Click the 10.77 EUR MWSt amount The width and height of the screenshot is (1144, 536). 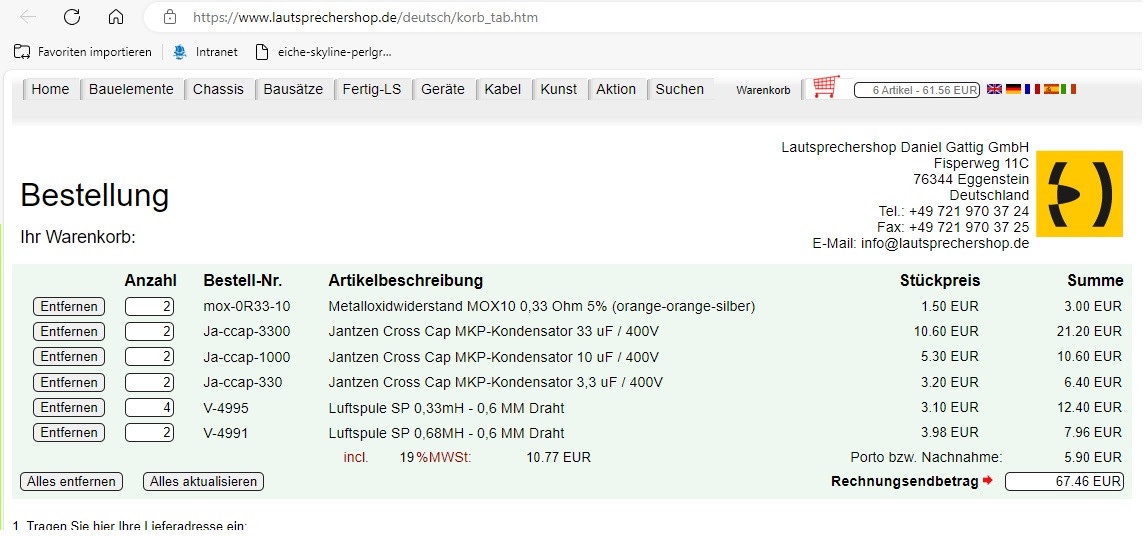[x=558, y=458]
